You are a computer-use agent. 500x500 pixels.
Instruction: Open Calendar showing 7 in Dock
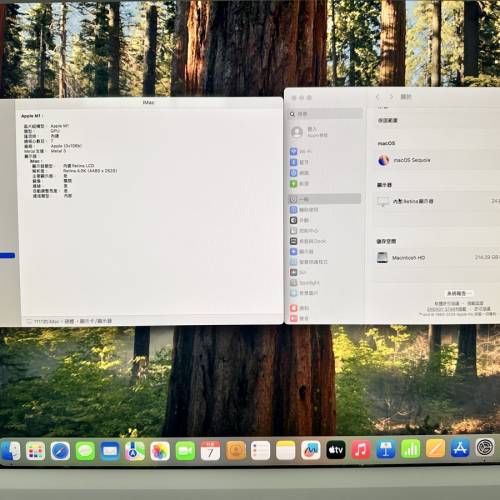(x=210, y=451)
